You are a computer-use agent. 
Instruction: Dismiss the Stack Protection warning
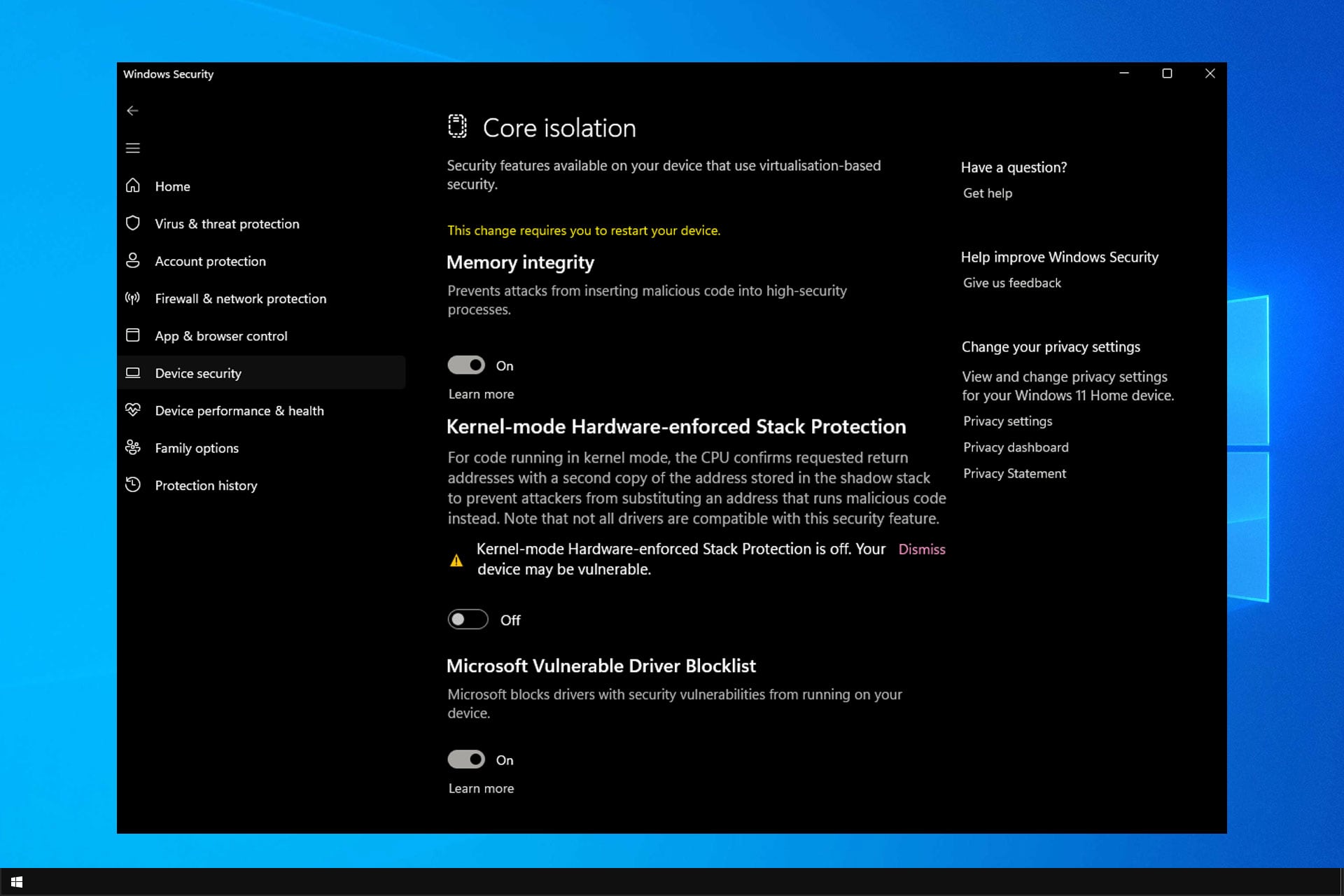tap(921, 549)
